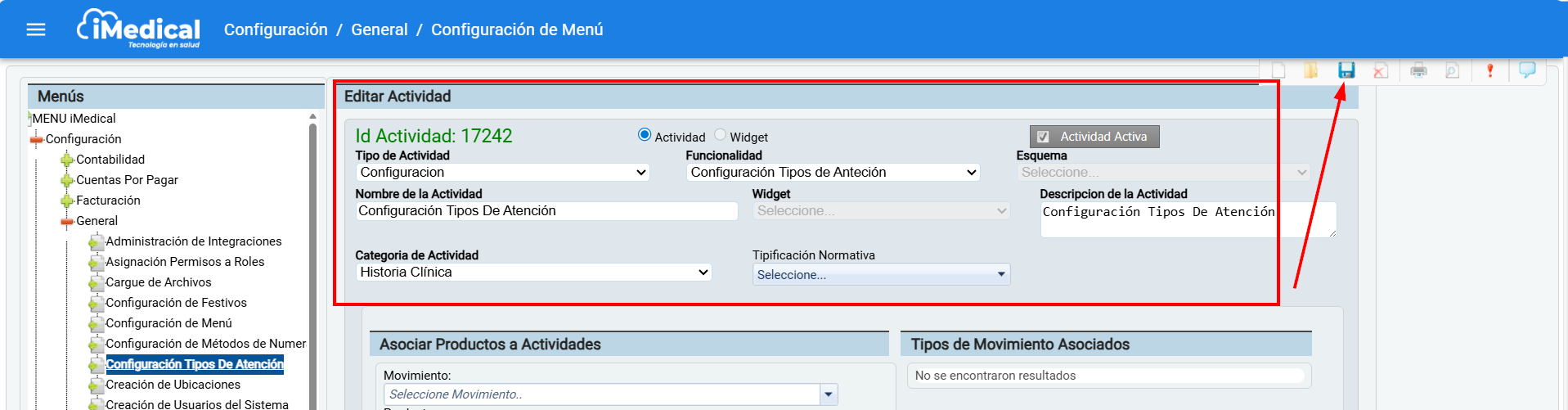Select the Widget radio button
1568x410 pixels.
[x=720, y=135]
